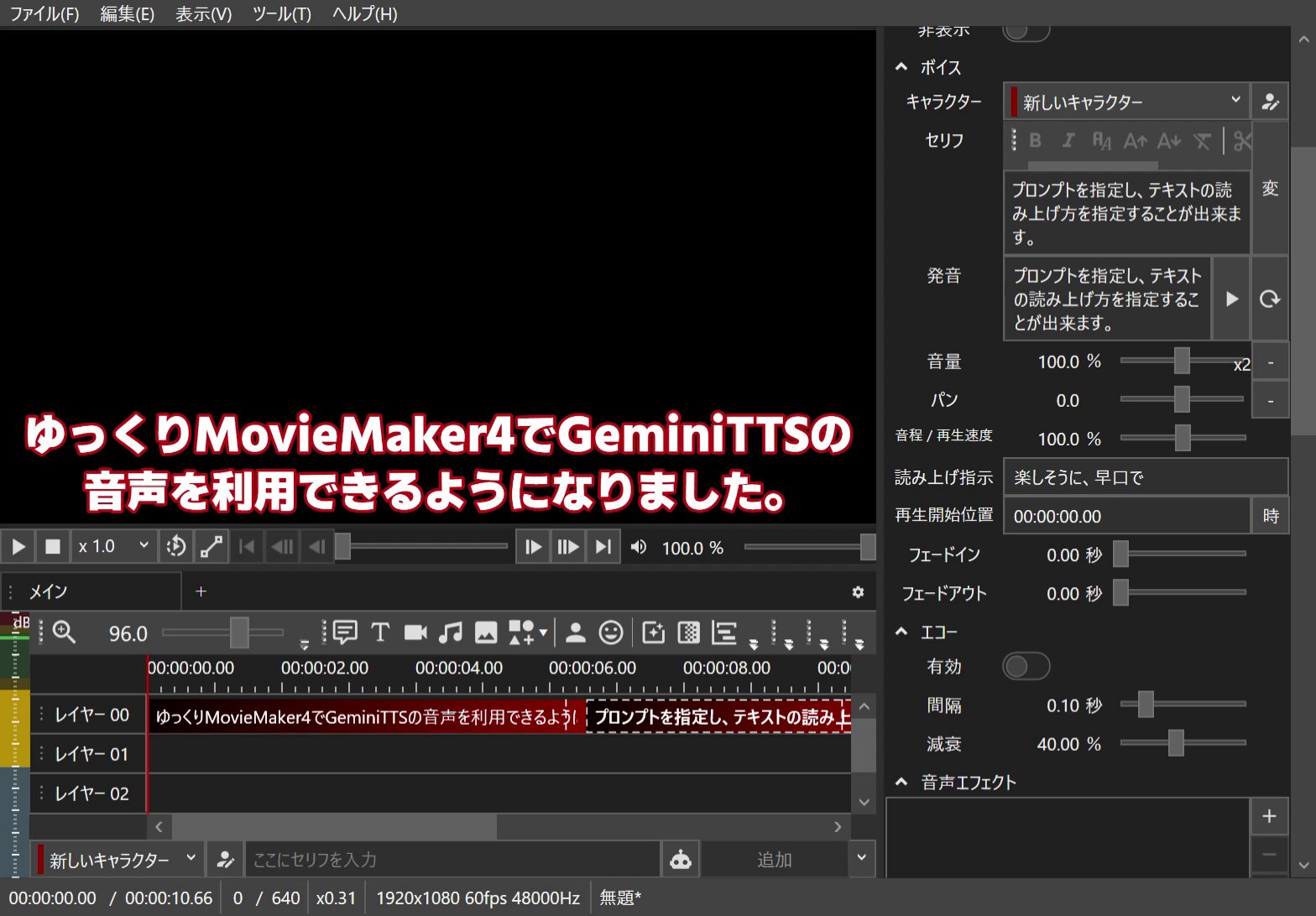The height and width of the screenshot is (916, 1316).
Task: Open the x 1.0 playback speed dropdown
Action: (113, 547)
